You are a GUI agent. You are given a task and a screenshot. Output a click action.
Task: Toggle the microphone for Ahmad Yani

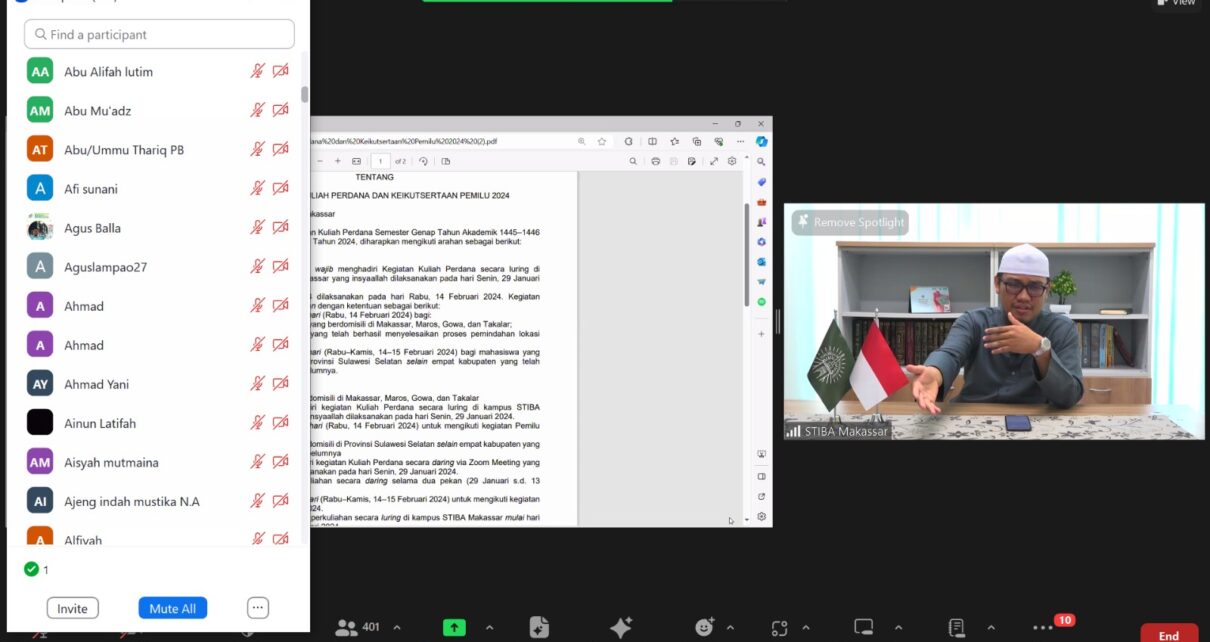[x=257, y=384]
